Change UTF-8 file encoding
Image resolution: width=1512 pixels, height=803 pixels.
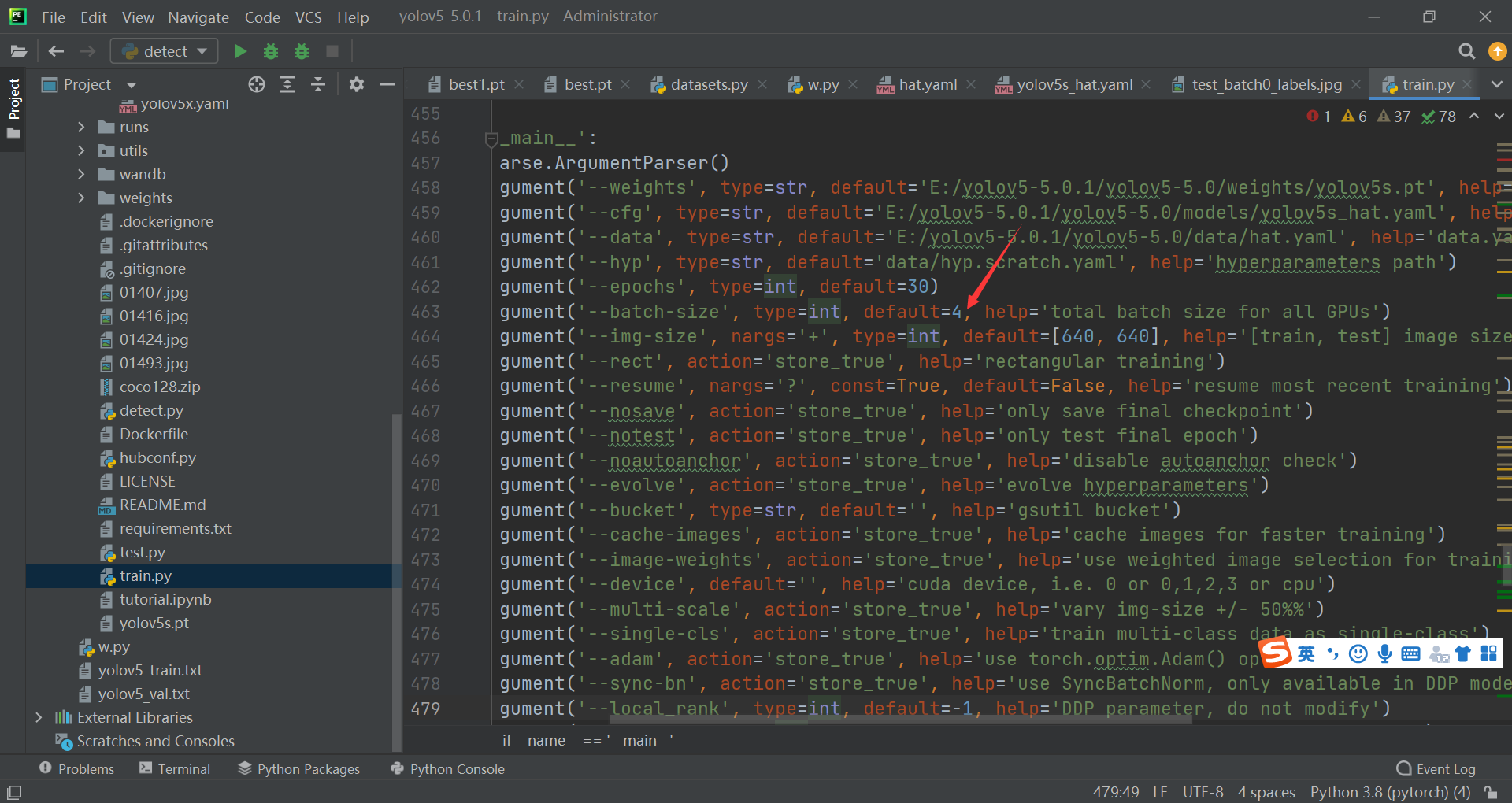1203,792
